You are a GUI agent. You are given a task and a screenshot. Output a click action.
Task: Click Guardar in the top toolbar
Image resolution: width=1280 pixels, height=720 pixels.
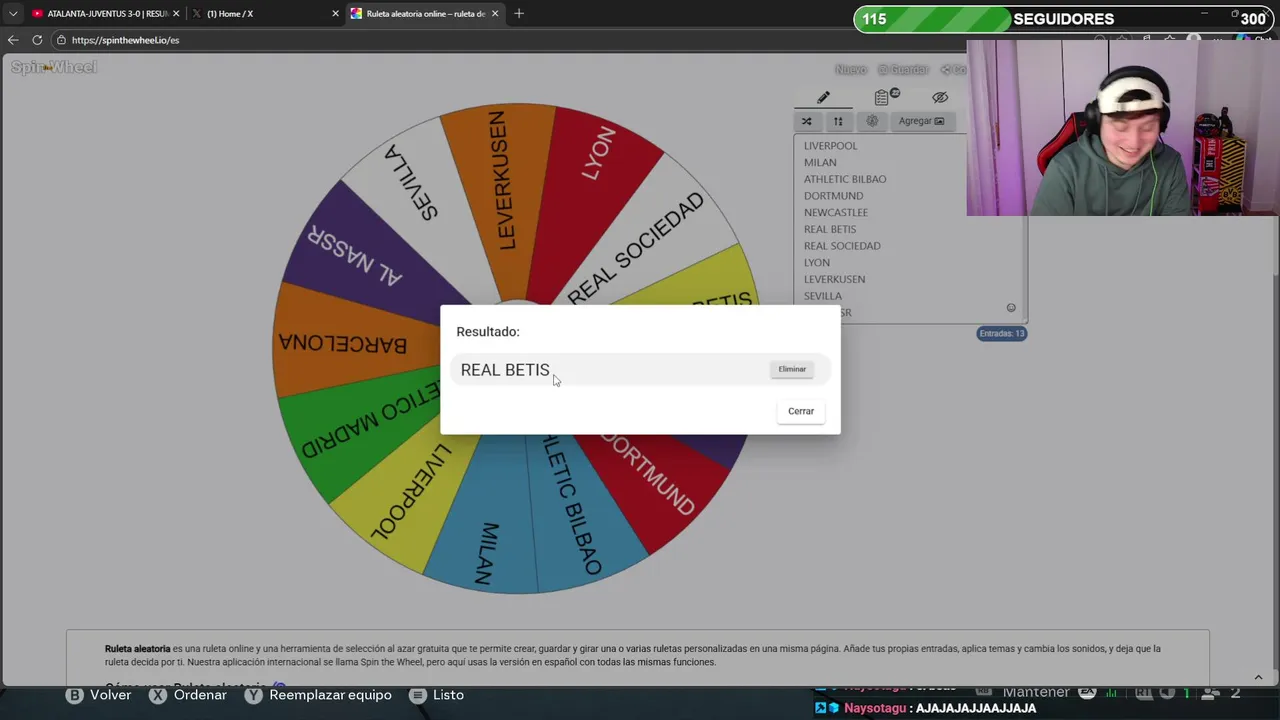tap(904, 69)
